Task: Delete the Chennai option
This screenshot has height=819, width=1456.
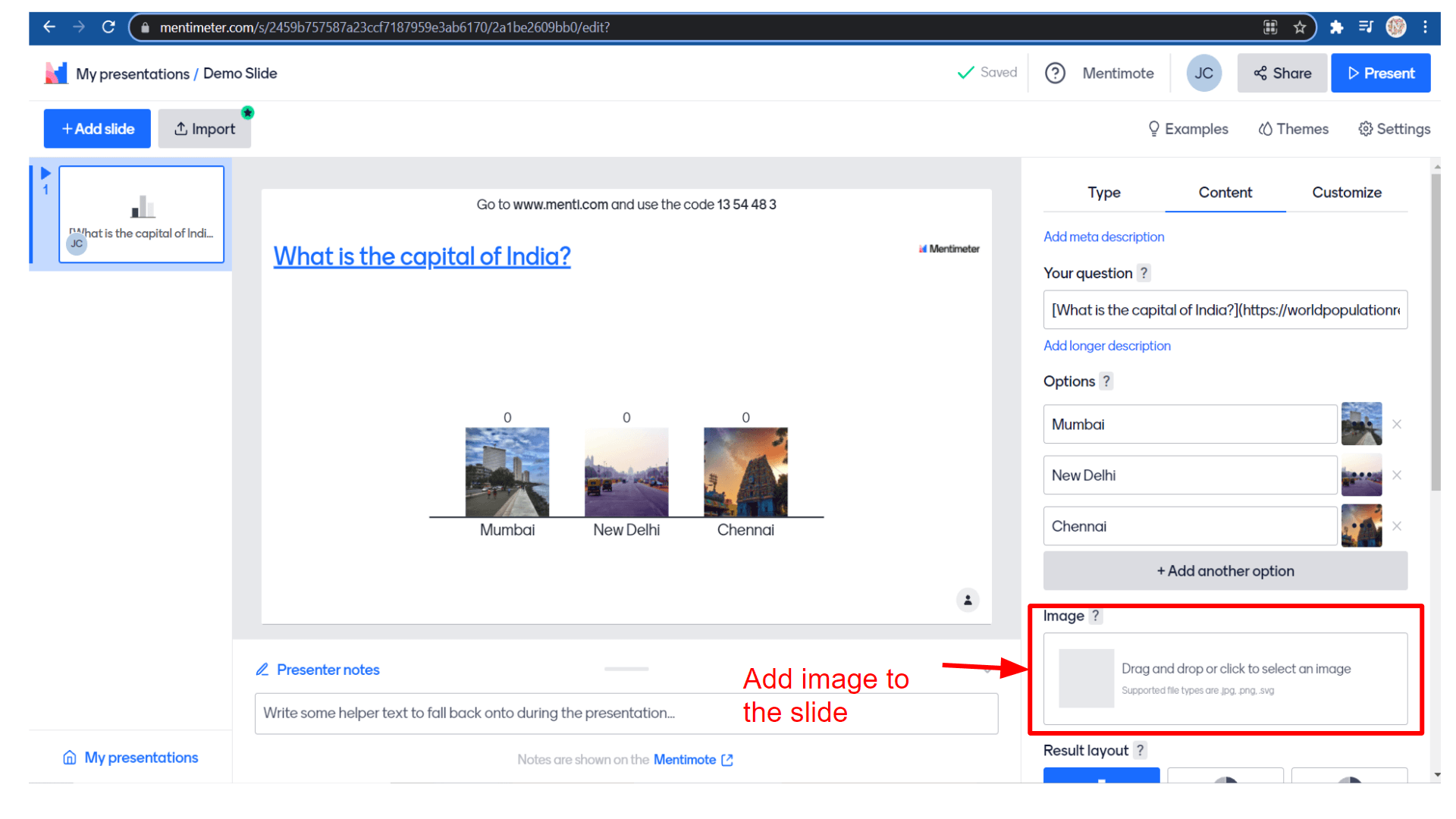Action: 1397,526
